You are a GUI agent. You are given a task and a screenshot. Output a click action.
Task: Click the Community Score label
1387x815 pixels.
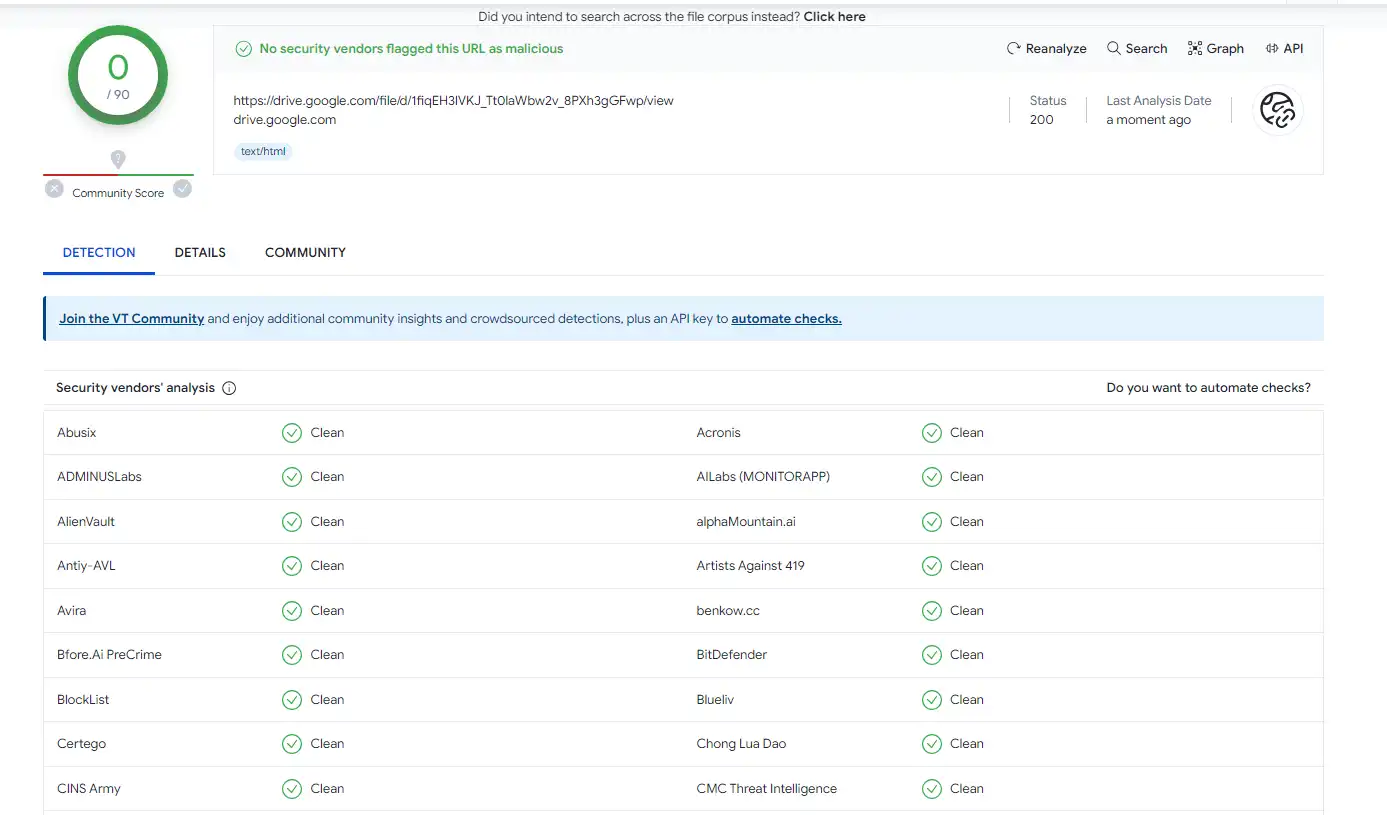118,193
